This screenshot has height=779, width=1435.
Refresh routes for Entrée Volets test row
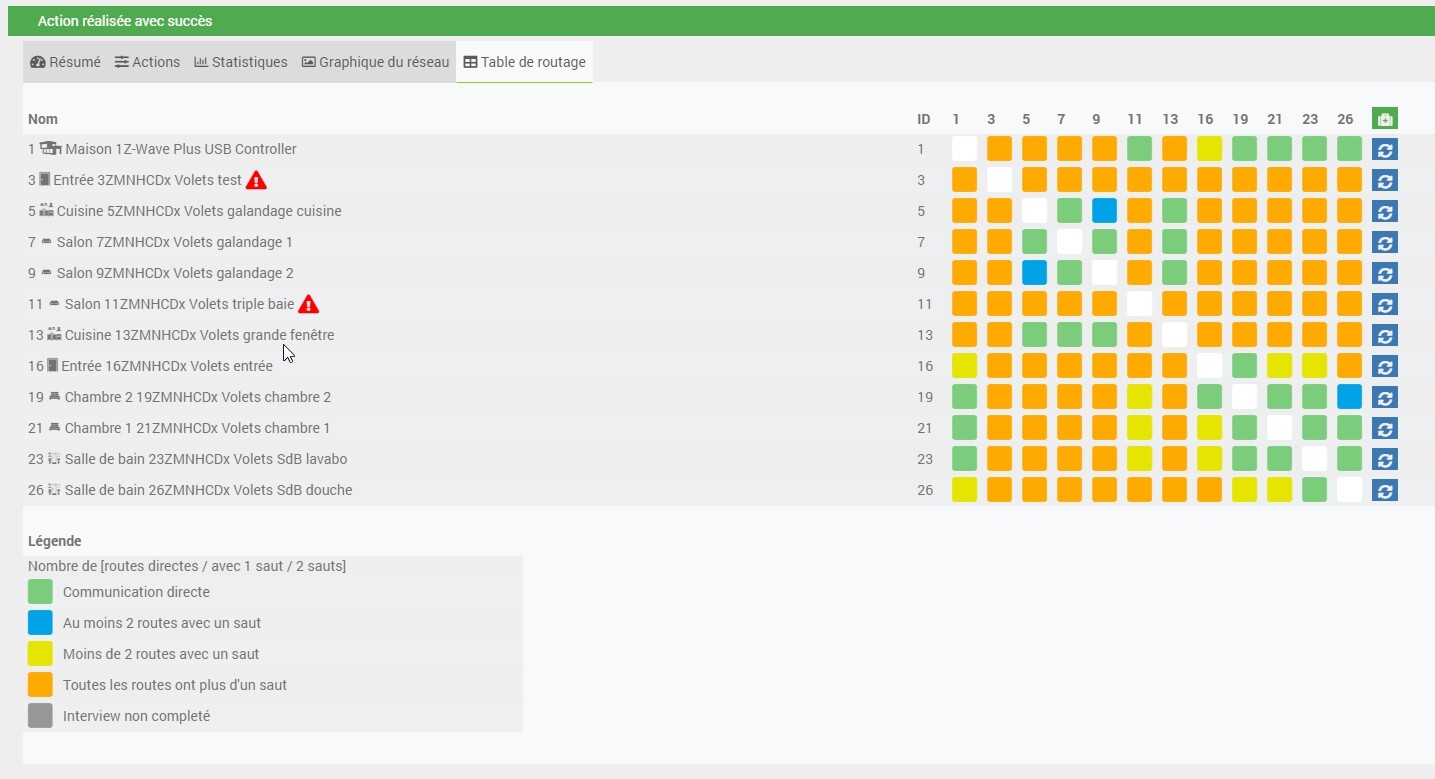[x=1384, y=181]
